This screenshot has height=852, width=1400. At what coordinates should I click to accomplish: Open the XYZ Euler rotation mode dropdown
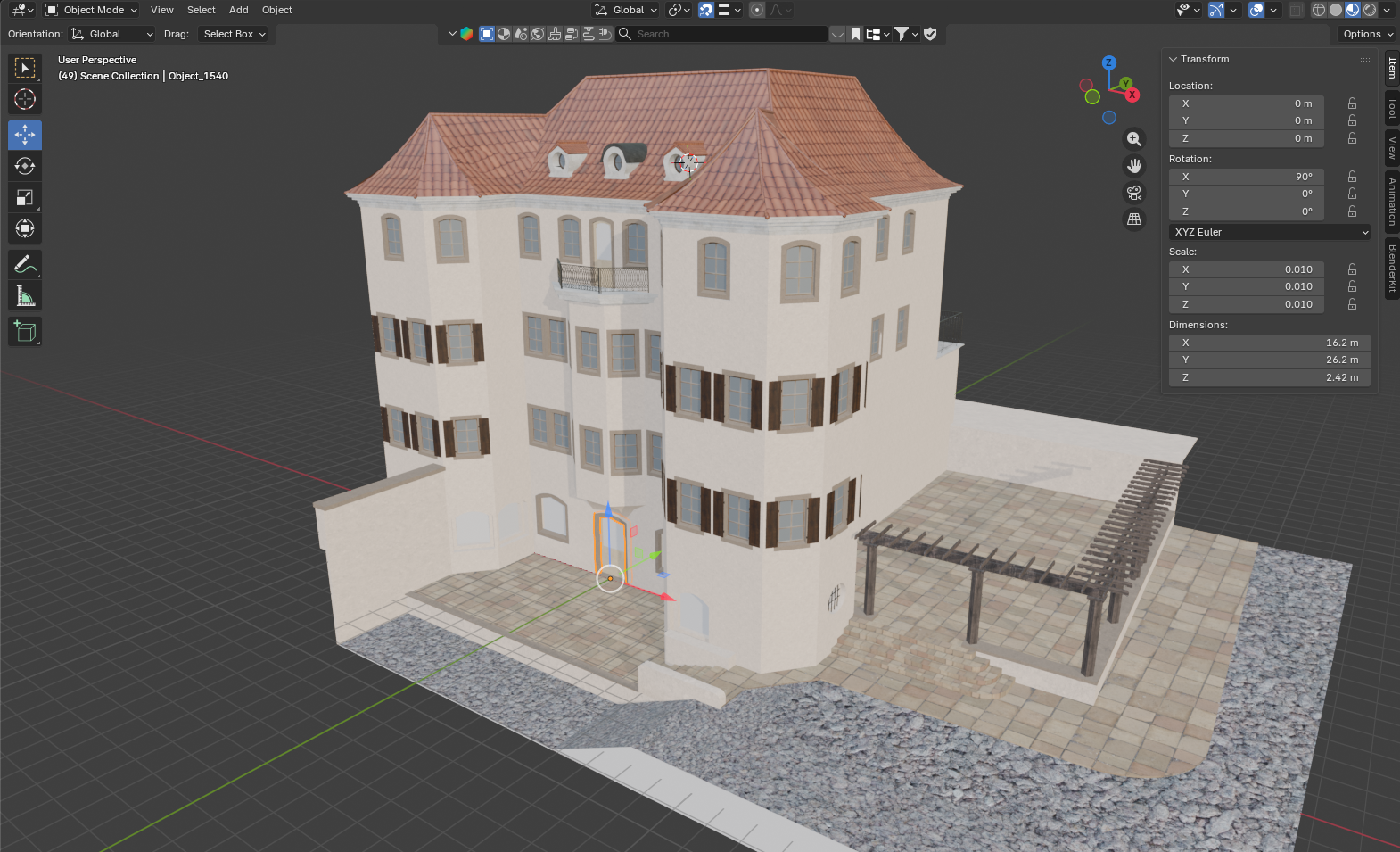coord(1269,232)
